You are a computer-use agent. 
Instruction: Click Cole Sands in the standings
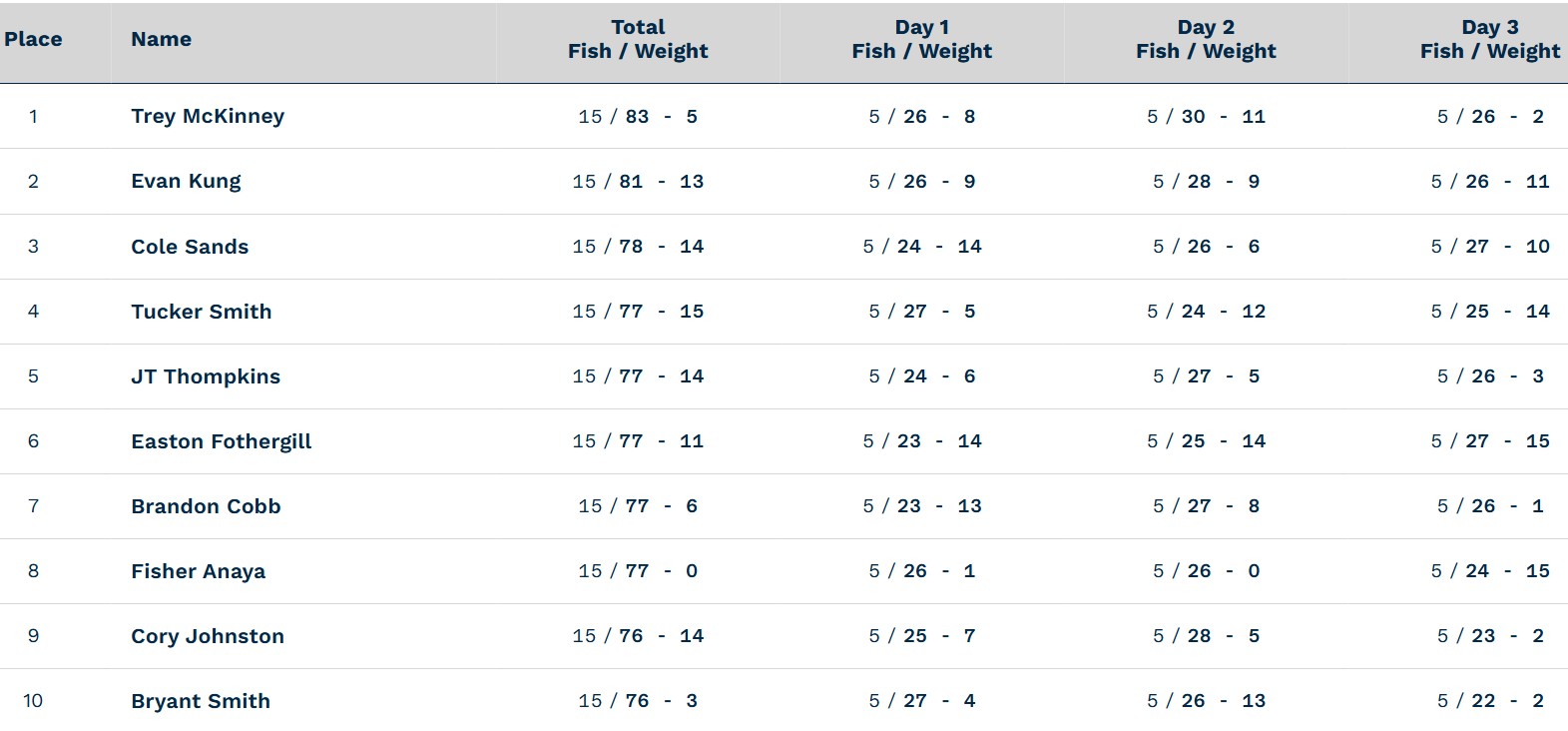[x=190, y=247]
